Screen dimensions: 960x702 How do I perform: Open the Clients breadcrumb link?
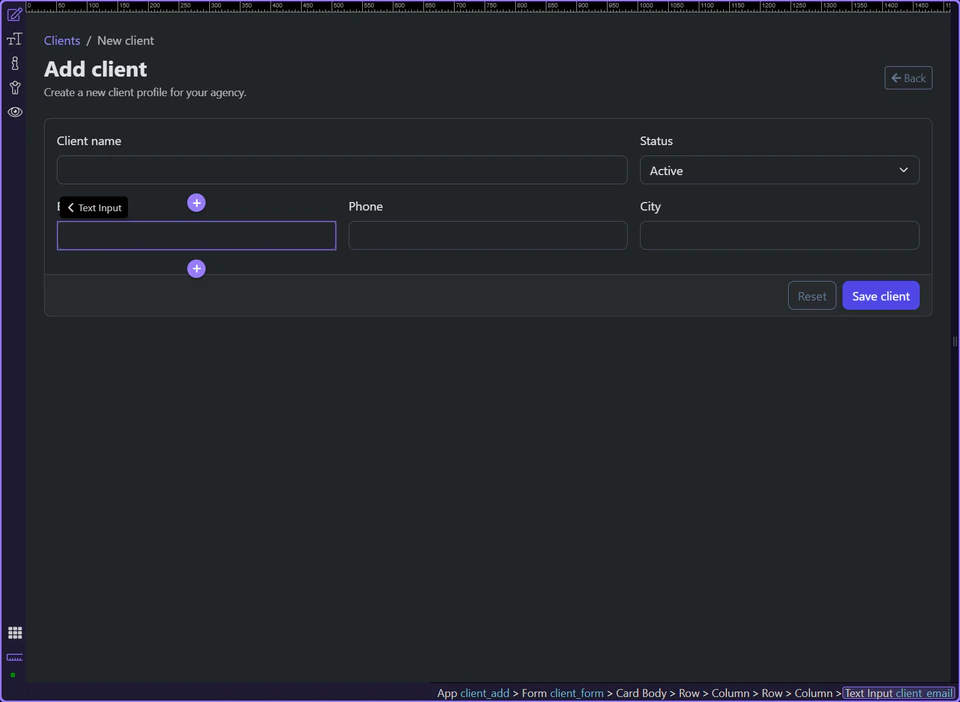[61, 40]
